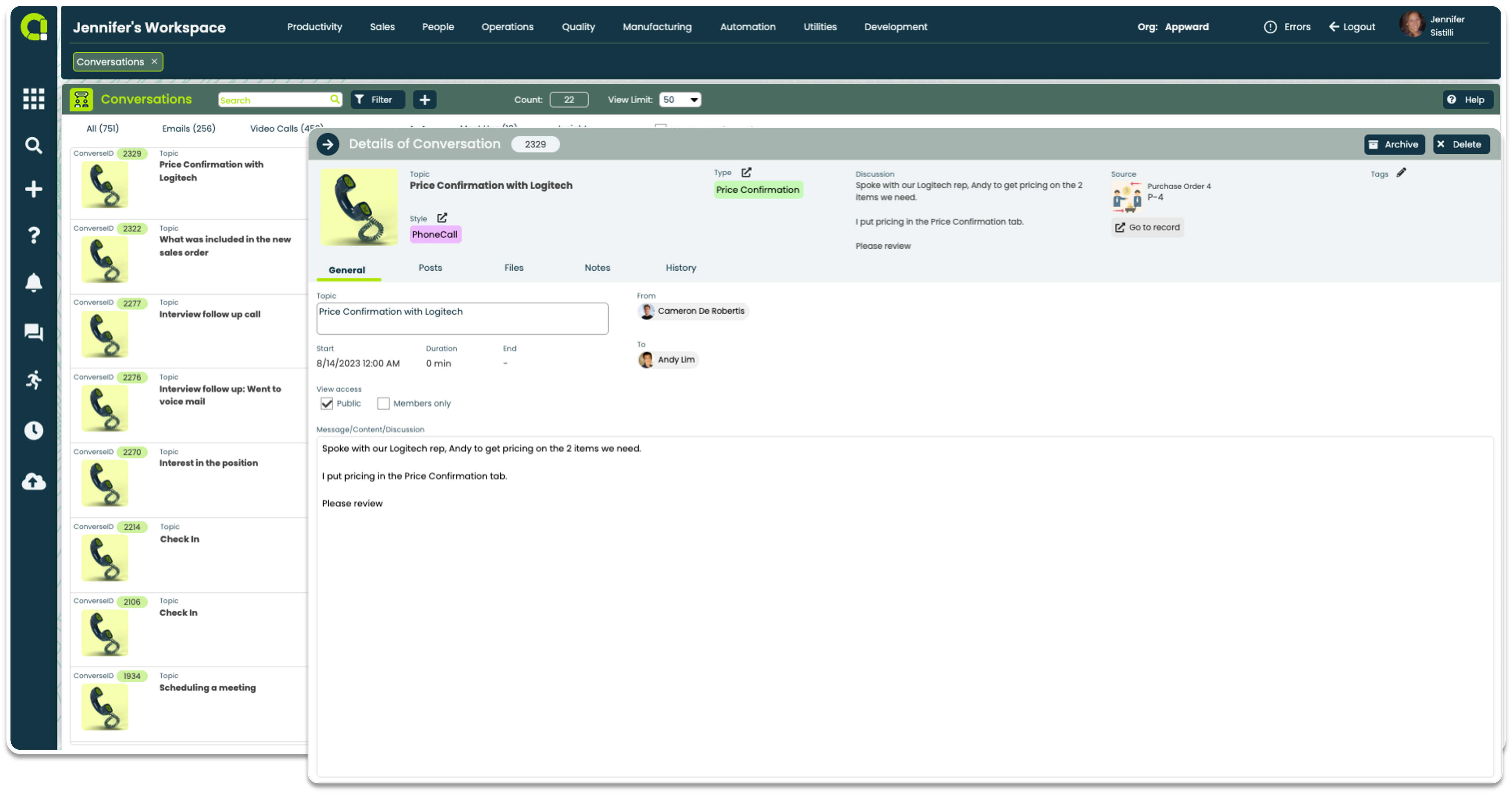Open the Operations menu
Viewport: 1512px width, 794px height.
pyautogui.click(x=507, y=26)
